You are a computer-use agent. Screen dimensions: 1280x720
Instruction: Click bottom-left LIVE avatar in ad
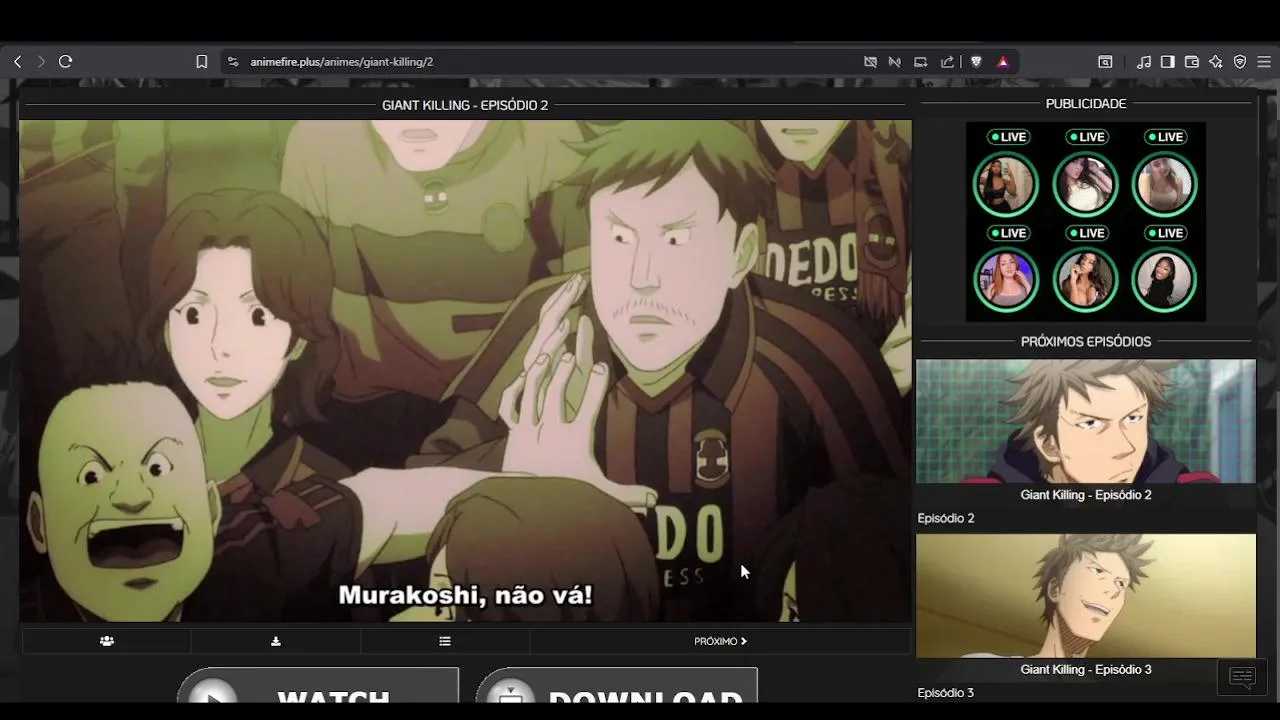click(x=1006, y=280)
